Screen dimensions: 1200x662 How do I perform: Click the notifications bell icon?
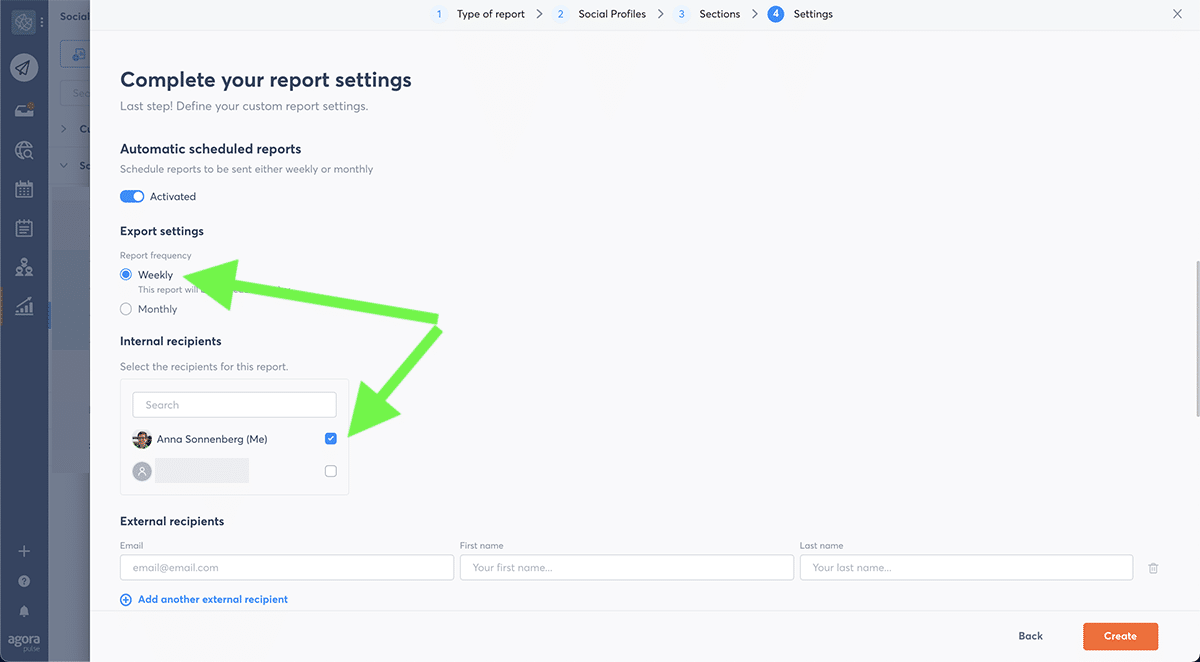tap(24, 611)
